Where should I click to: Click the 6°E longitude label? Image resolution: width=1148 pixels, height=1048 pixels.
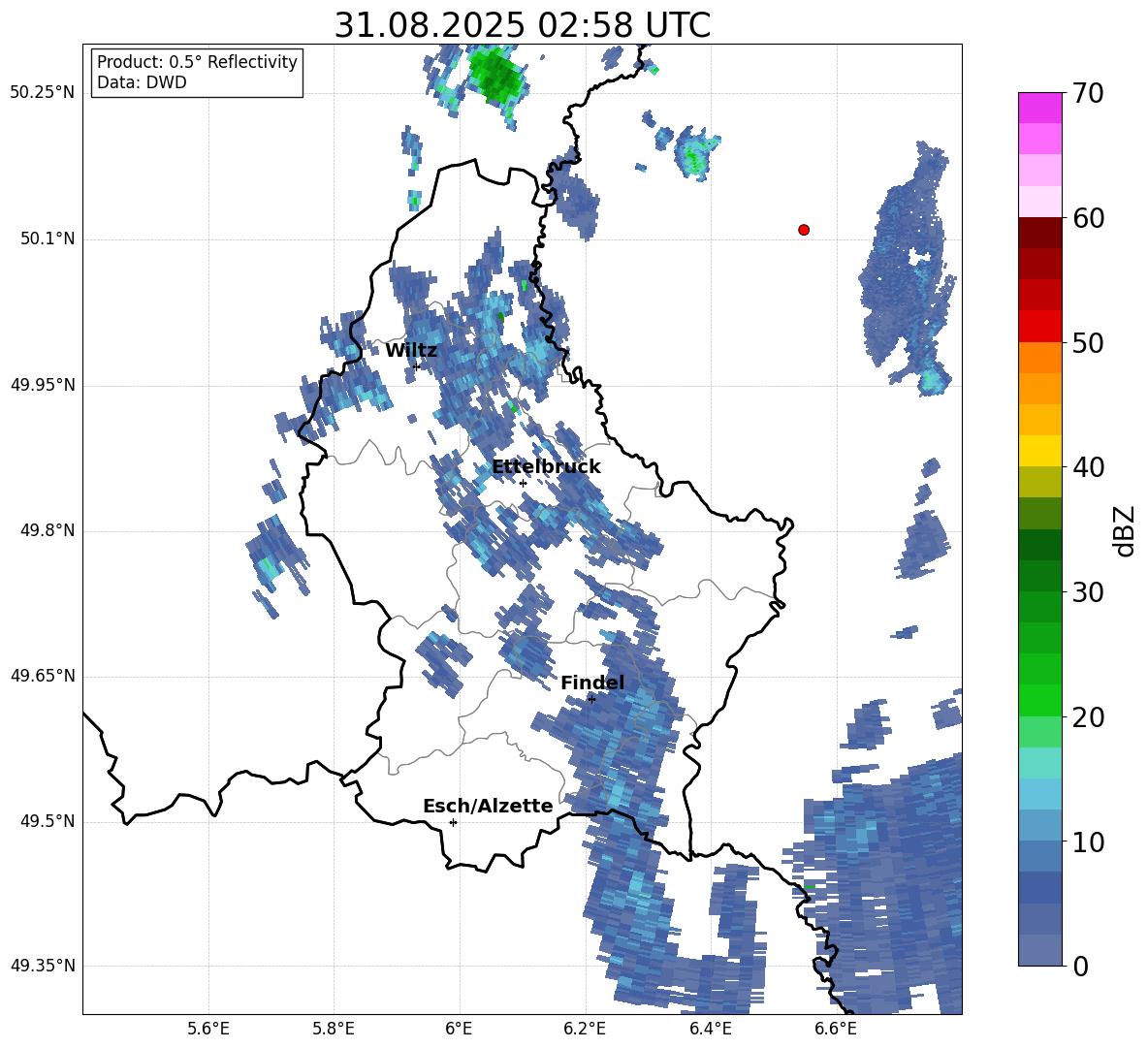[x=459, y=1029]
